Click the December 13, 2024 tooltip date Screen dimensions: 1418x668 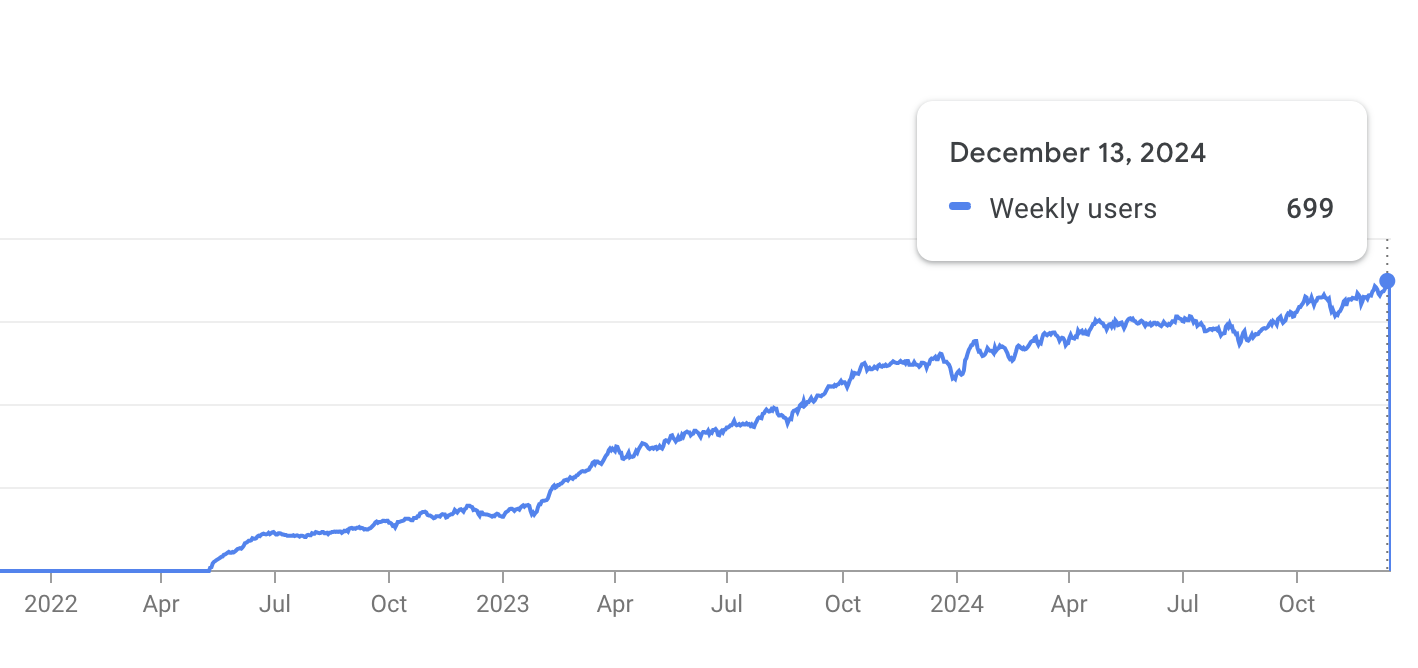coord(1077,153)
